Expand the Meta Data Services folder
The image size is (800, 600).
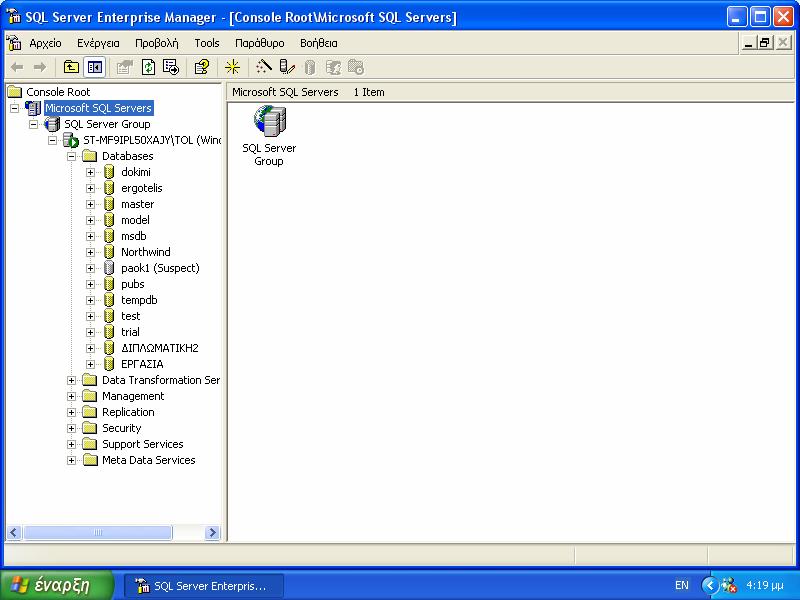tap(71, 460)
